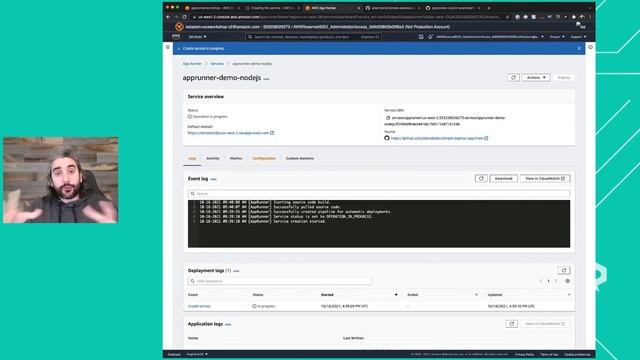
Task: Open the browser extensions puzzle icon
Action: (x=573, y=17)
